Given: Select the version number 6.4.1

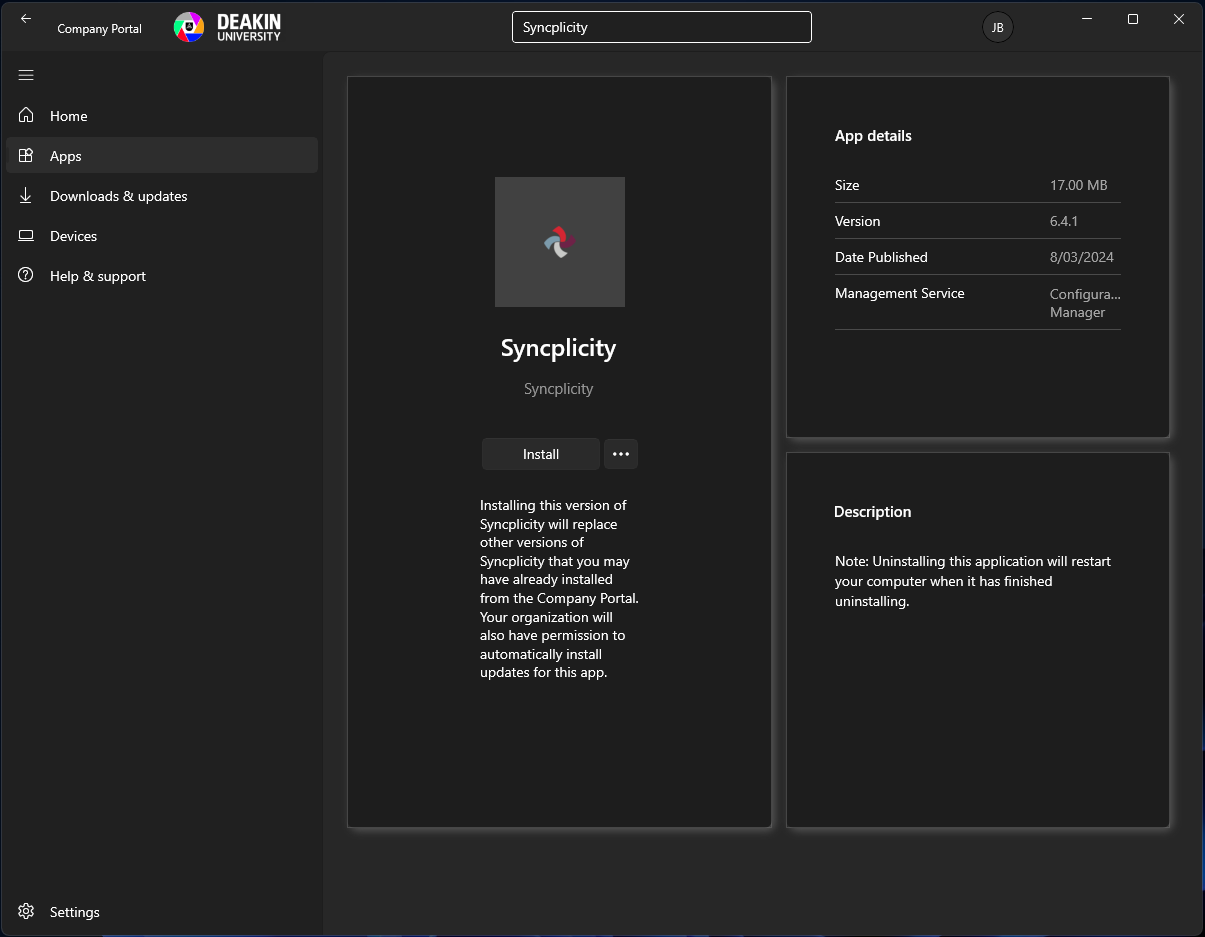Looking at the screenshot, I should [1064, 221].
